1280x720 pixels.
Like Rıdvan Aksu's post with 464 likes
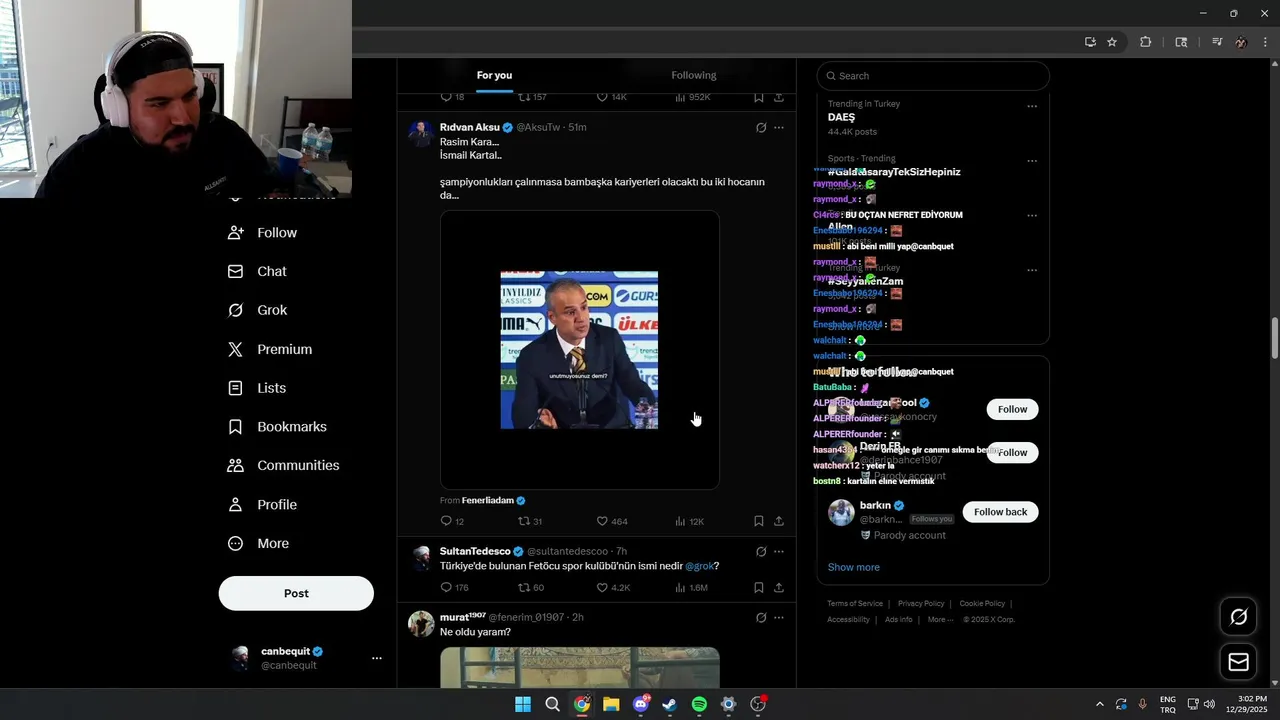coord(612,521)
